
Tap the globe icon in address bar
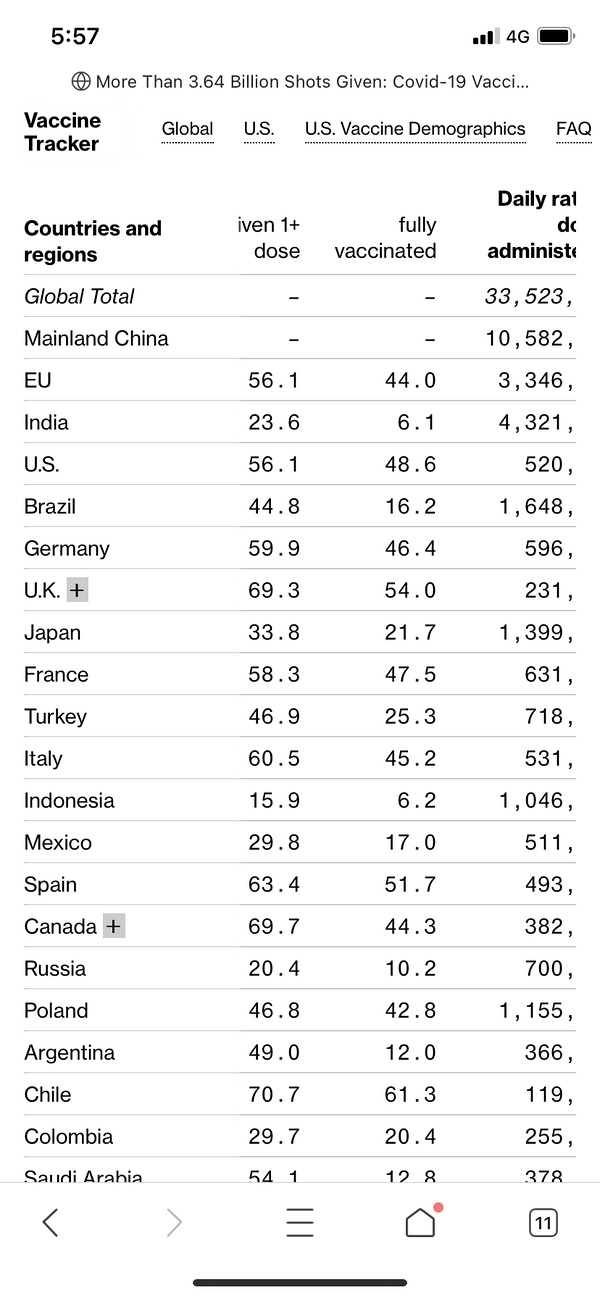click(x=81, y=81)
